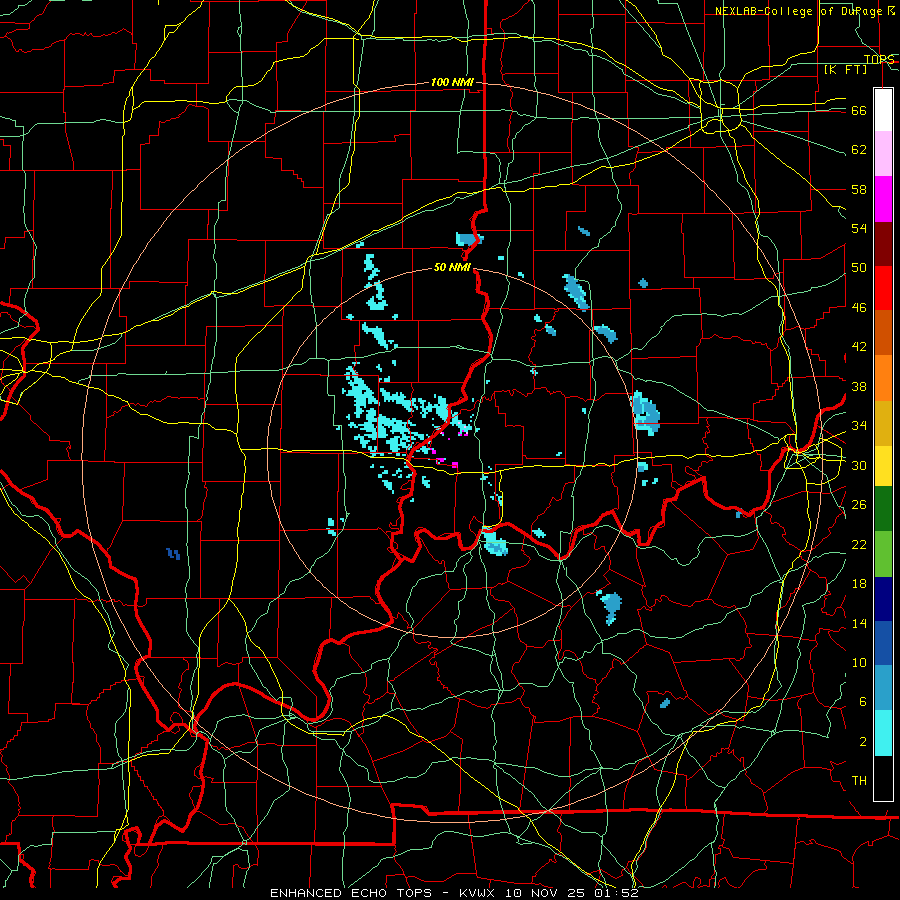Select the cyan legend swatch
The image size is (900, 900).
[x=883, y=733]
